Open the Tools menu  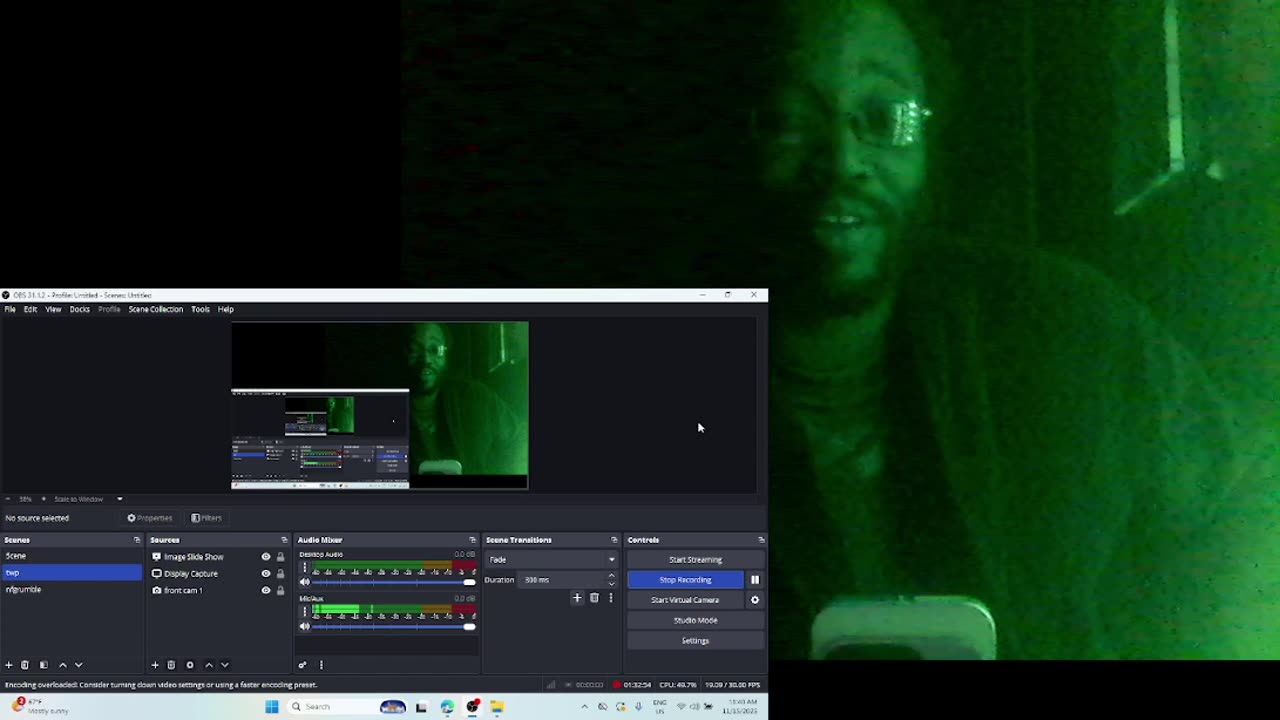(200, 309)
